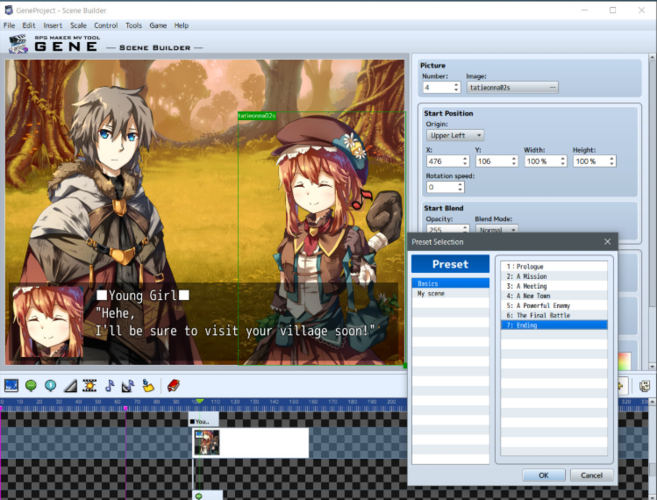The height and width of the screenshot is (500, 657).
Task: Select the gray fade gradient tool
Action: tap(70, 386)
